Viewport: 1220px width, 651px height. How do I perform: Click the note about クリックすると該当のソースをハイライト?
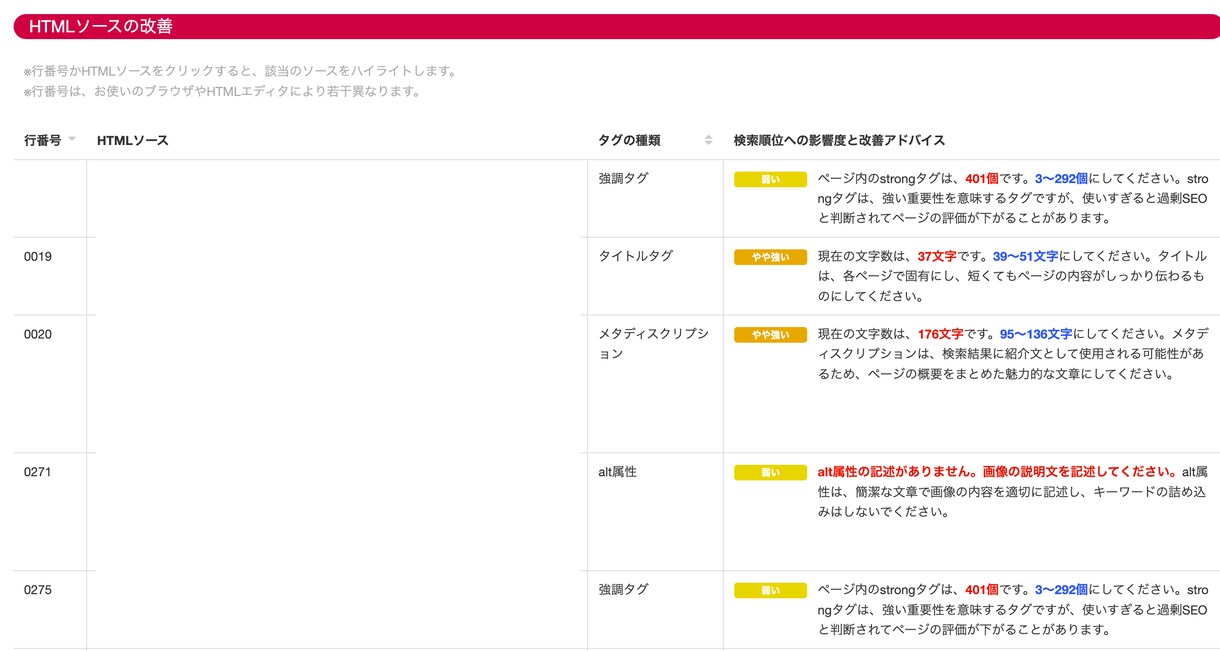tap(240, 71)
